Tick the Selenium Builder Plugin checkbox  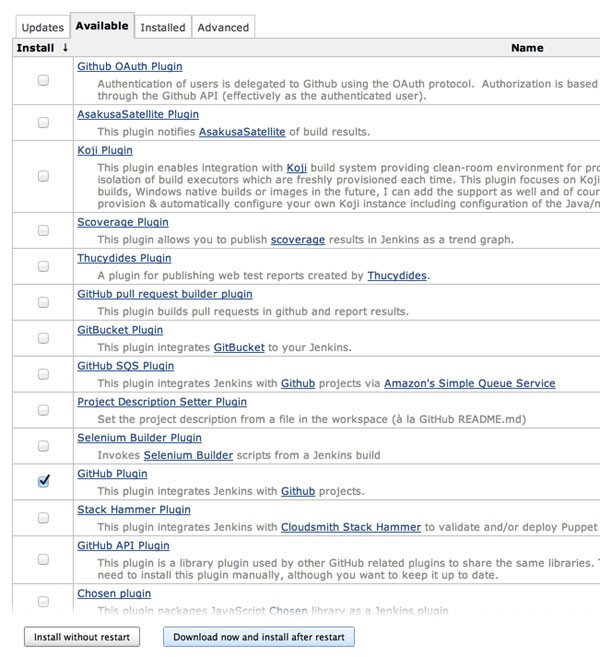(43, 446)
